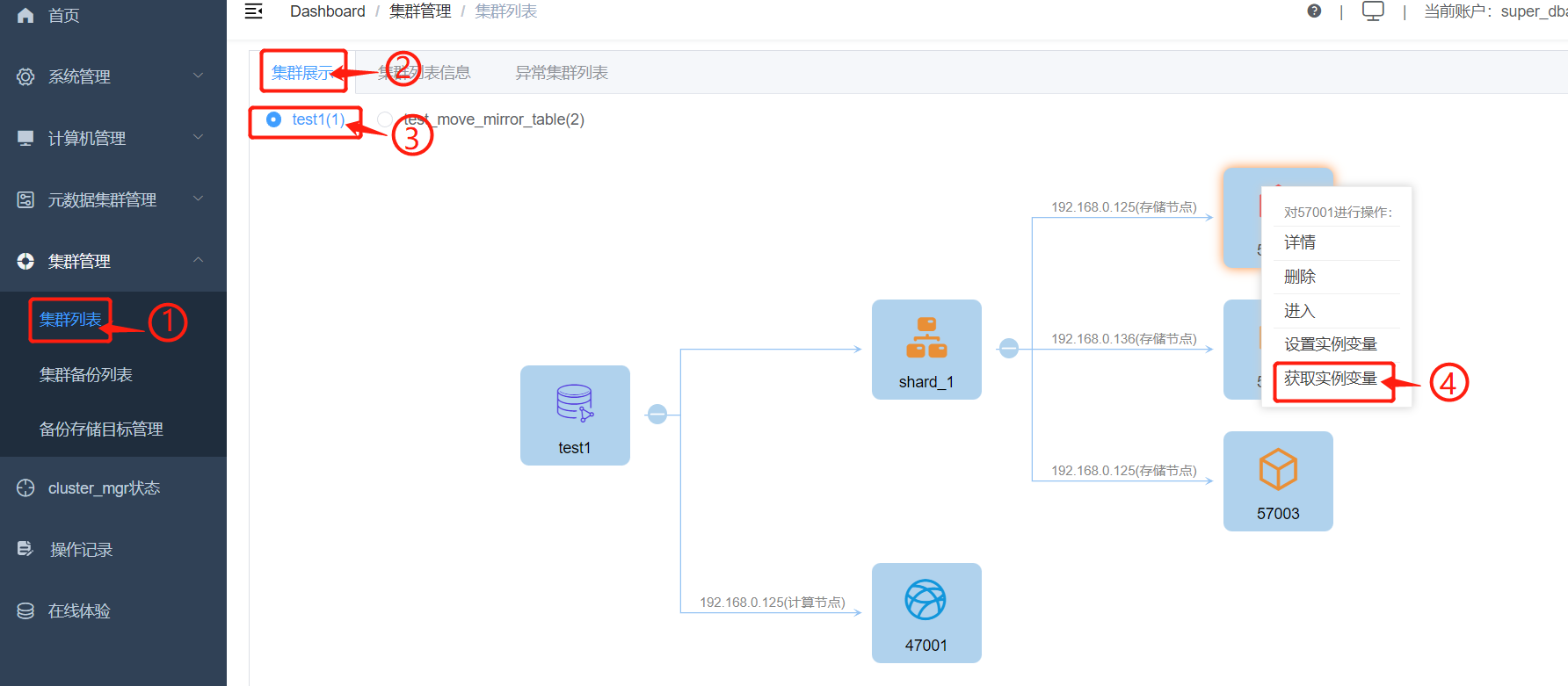Choose 获取实例变量 from context menu

point(1331,379)
